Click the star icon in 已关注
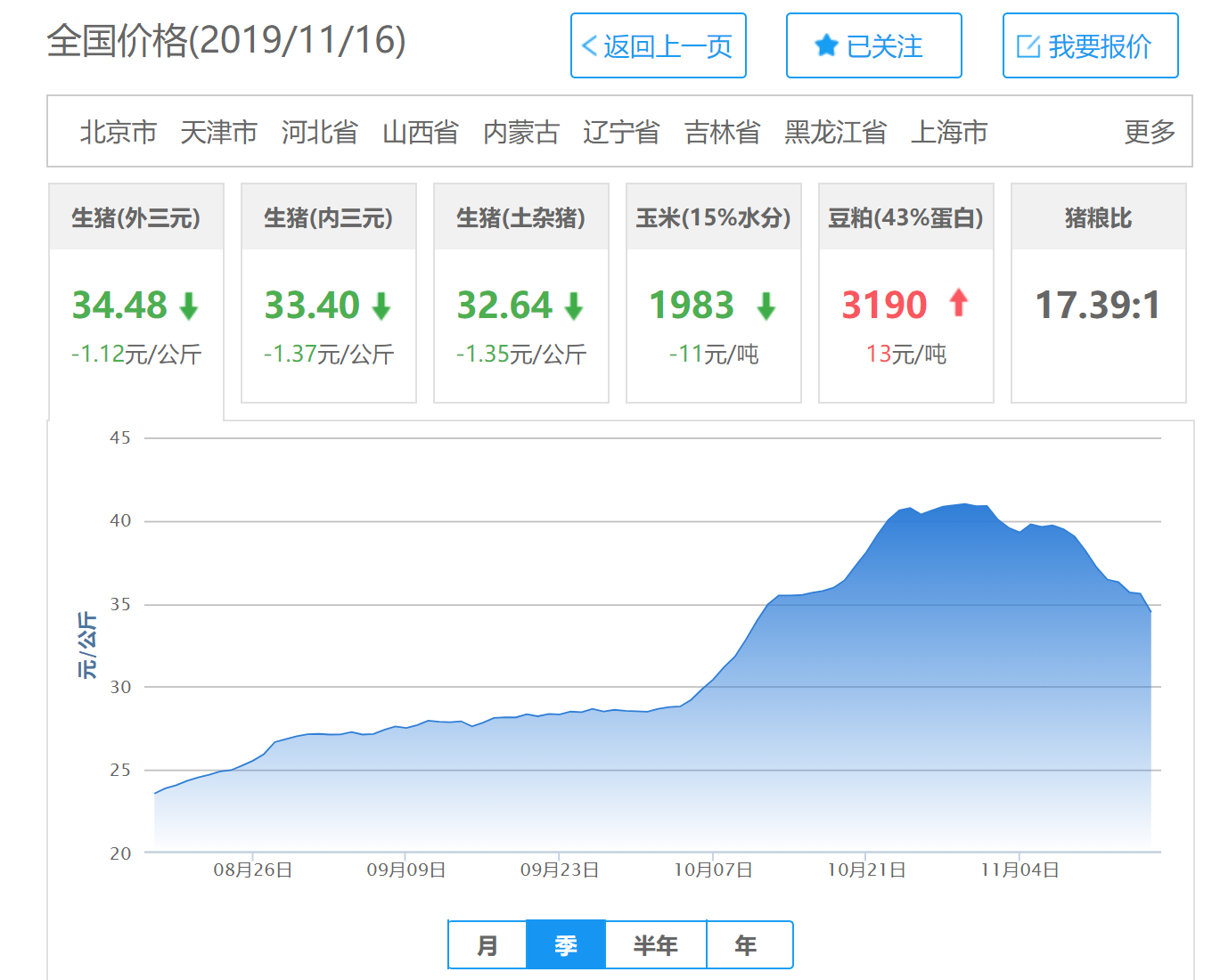 coord(826,45)
